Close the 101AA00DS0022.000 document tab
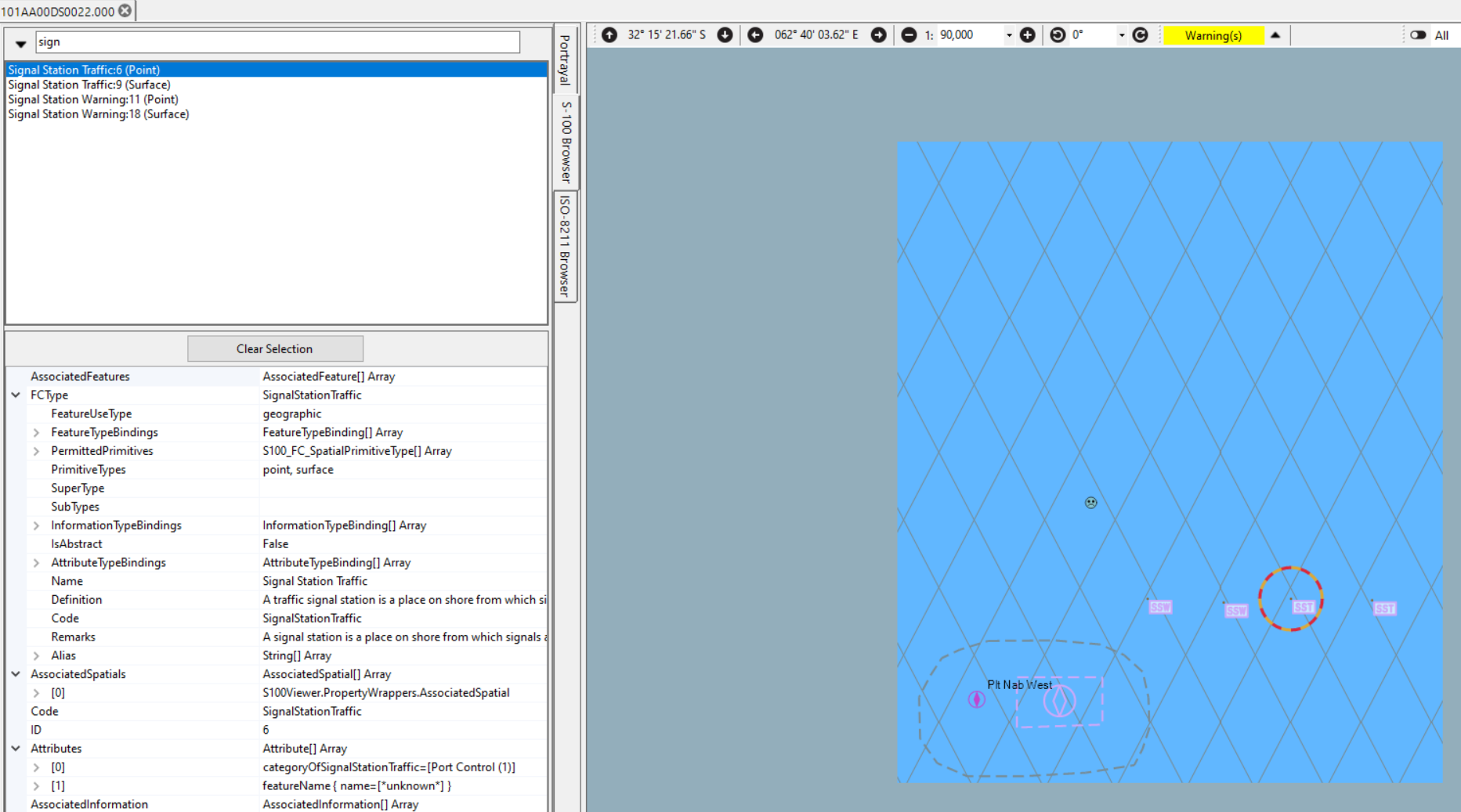 click(125, 12)
